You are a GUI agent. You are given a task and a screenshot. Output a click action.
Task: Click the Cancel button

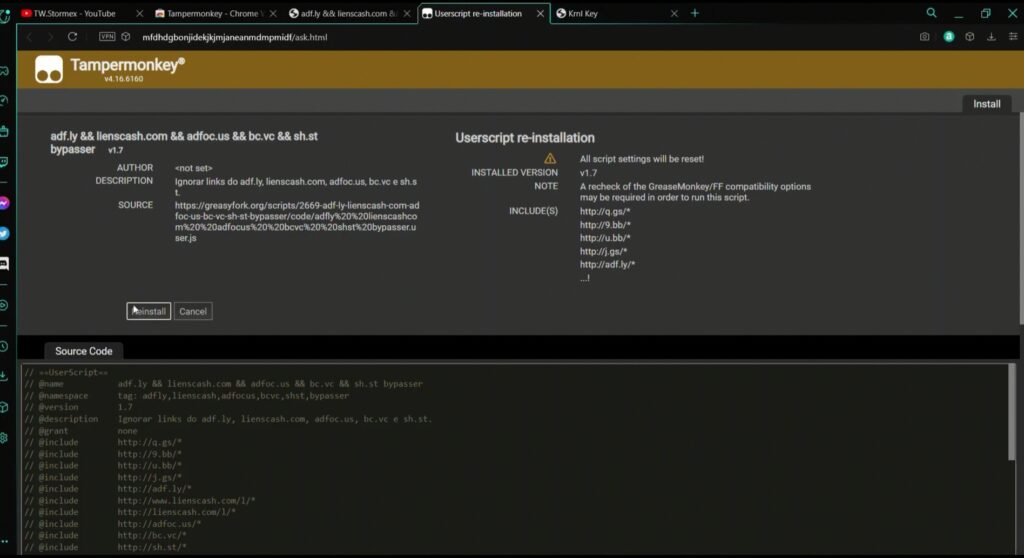[193, 311]
